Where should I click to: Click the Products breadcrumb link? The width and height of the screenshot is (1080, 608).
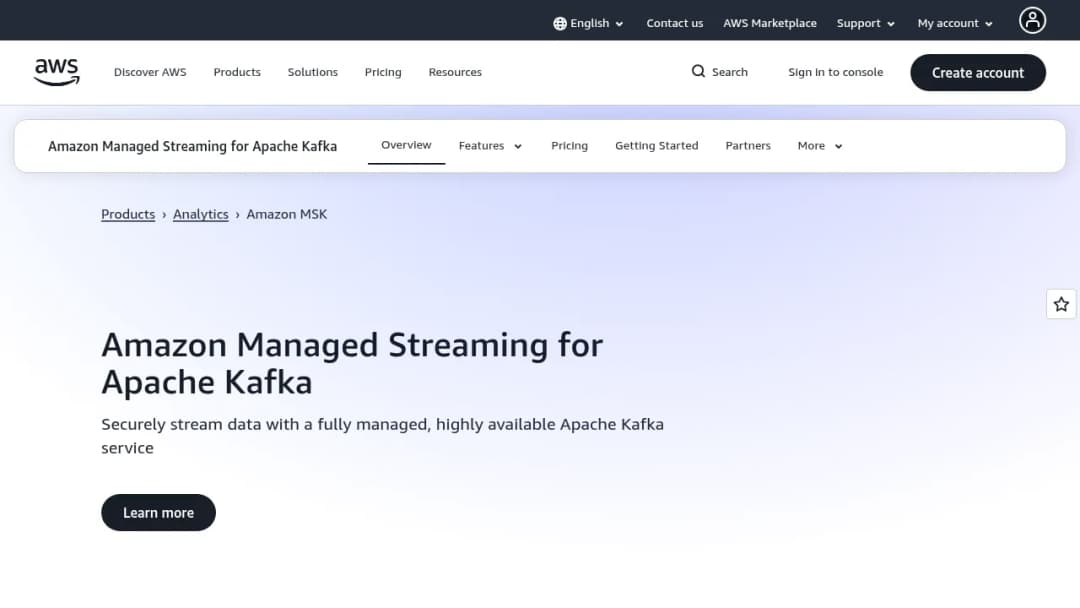click(x=128, y=214)
